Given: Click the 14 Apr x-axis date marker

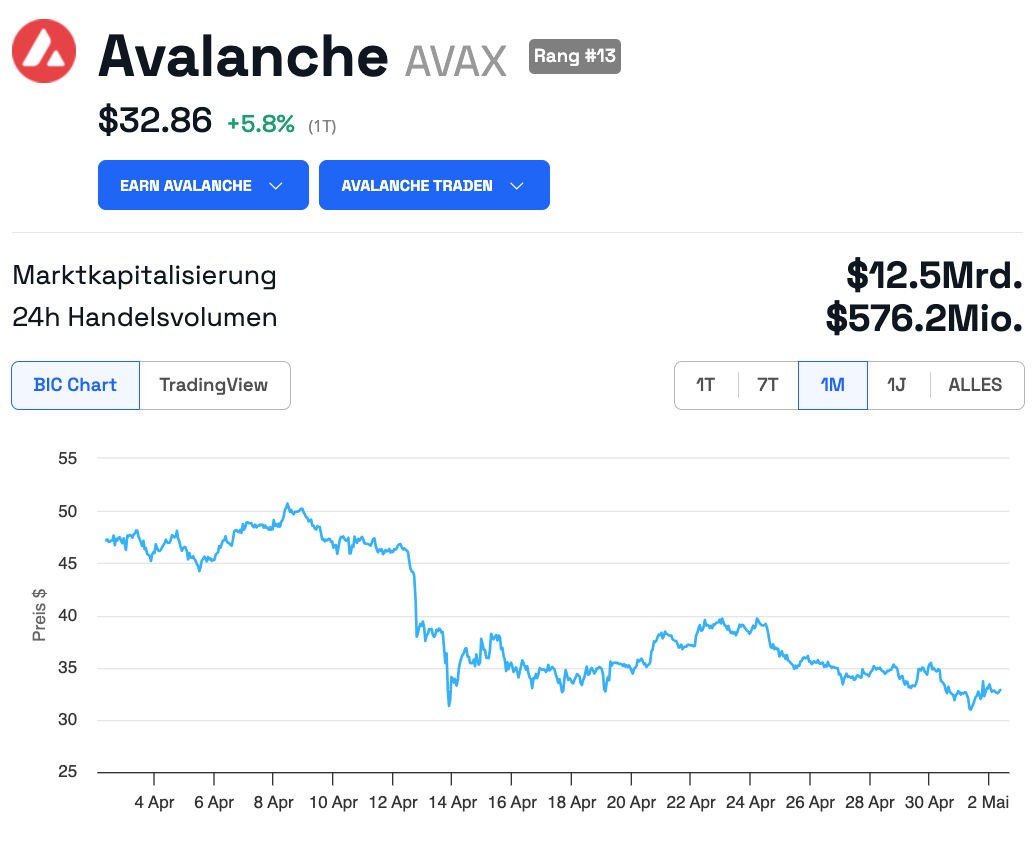Looking at the screenshot, I should pos(452,802).
